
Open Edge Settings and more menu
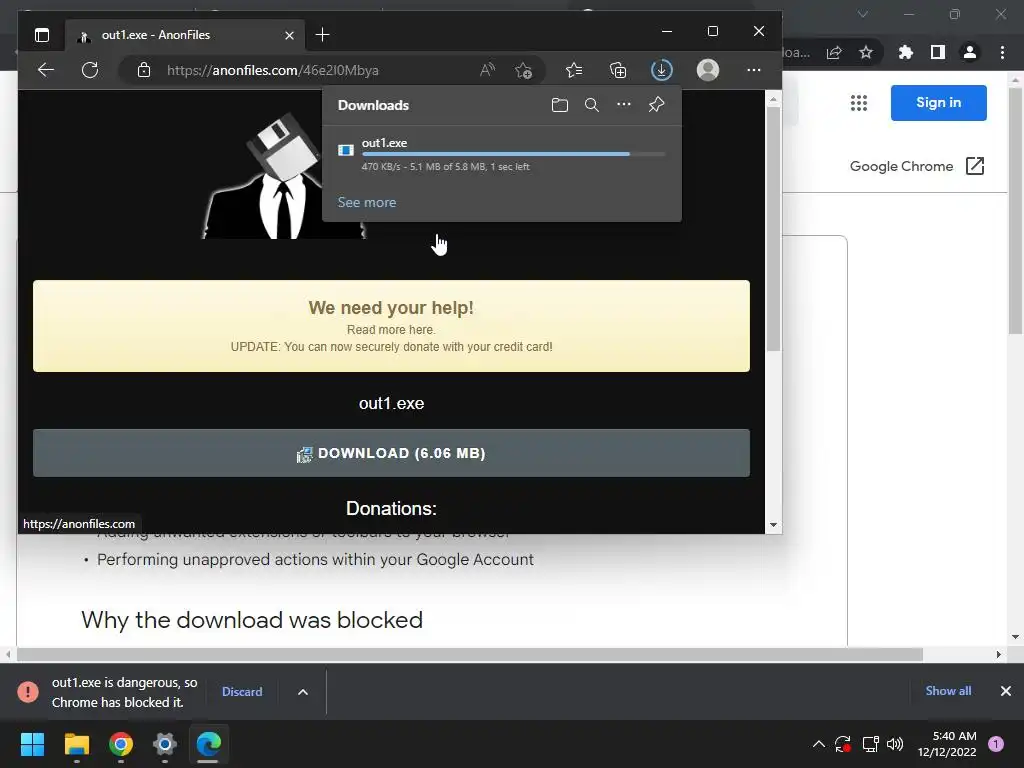pyautogui.click(x=754, y=70)
